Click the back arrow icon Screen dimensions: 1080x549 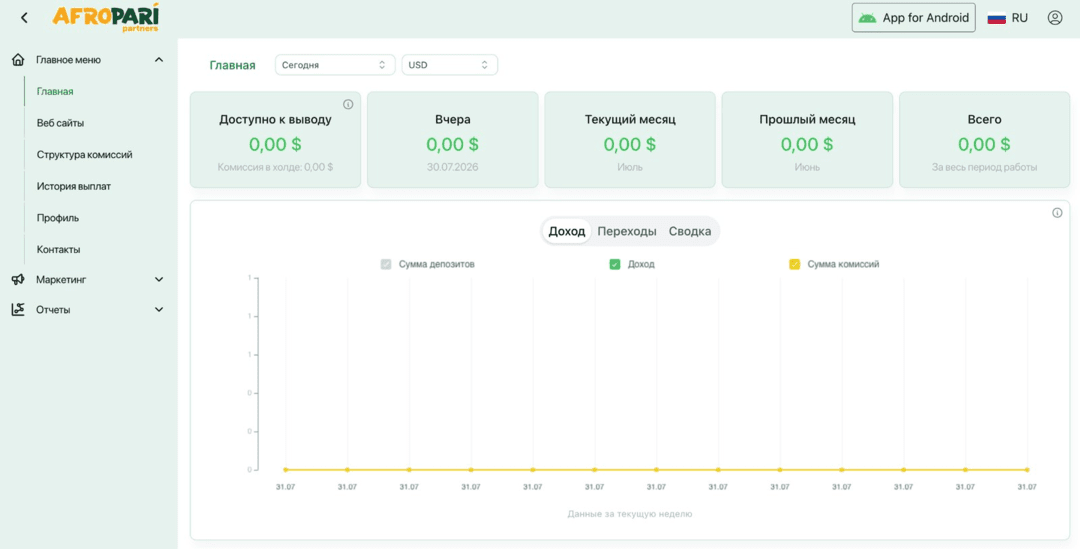click(x=24, y=18)
